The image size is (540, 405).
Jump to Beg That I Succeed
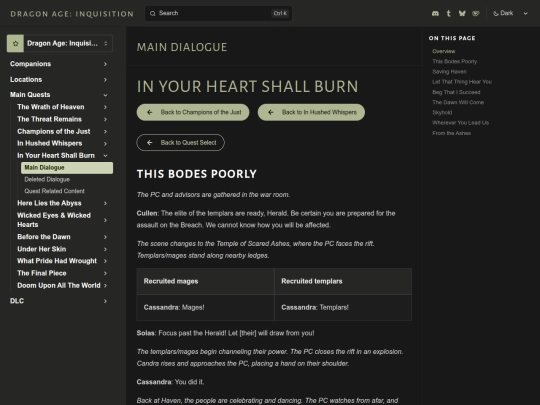(x=456, y=92)
